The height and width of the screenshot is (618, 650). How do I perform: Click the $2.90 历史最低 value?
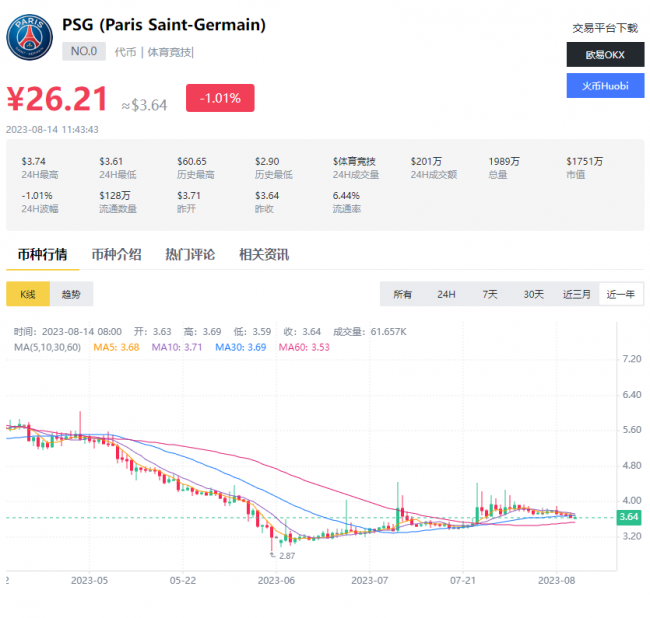point(267,161)
